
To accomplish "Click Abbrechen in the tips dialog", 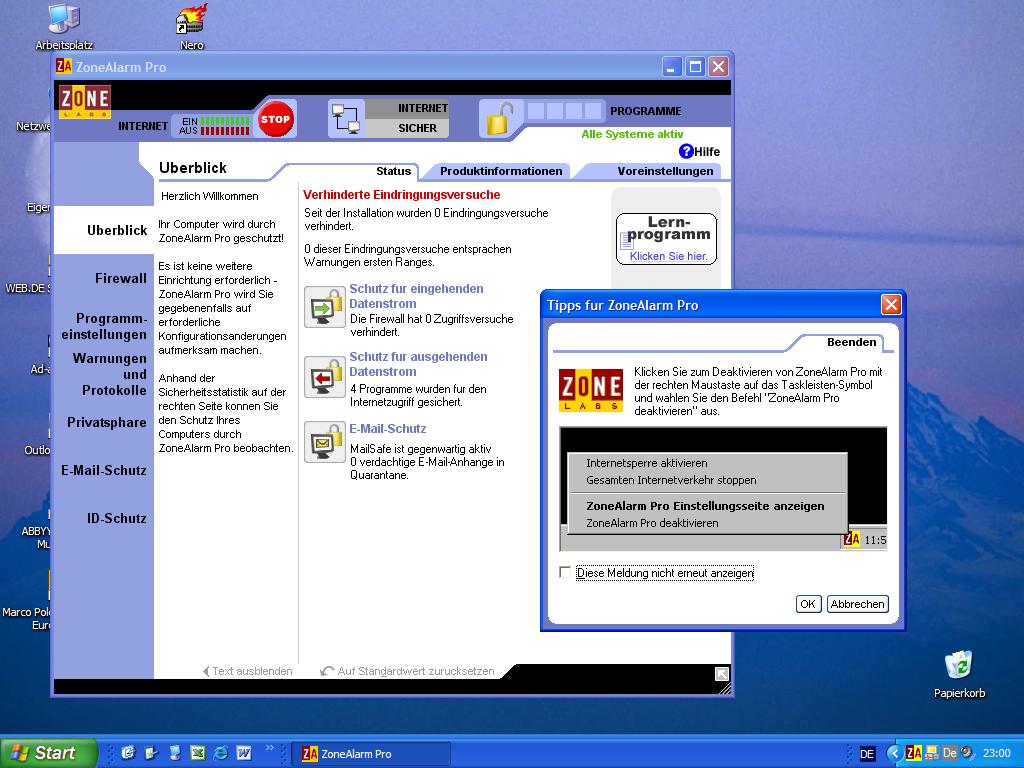I will click(x=857, y=604).
